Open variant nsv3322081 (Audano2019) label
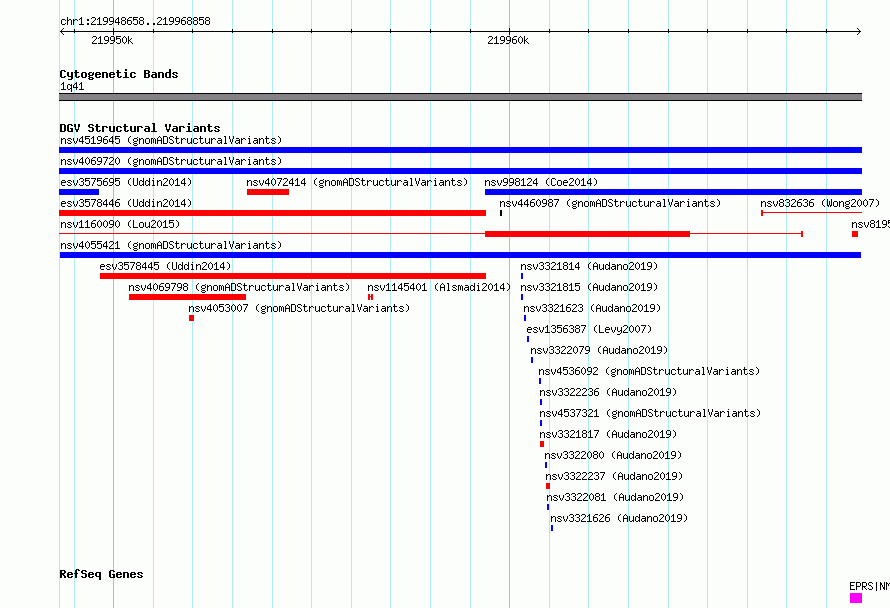The height and width of the screenshot is (608, 890). (615, 497)
